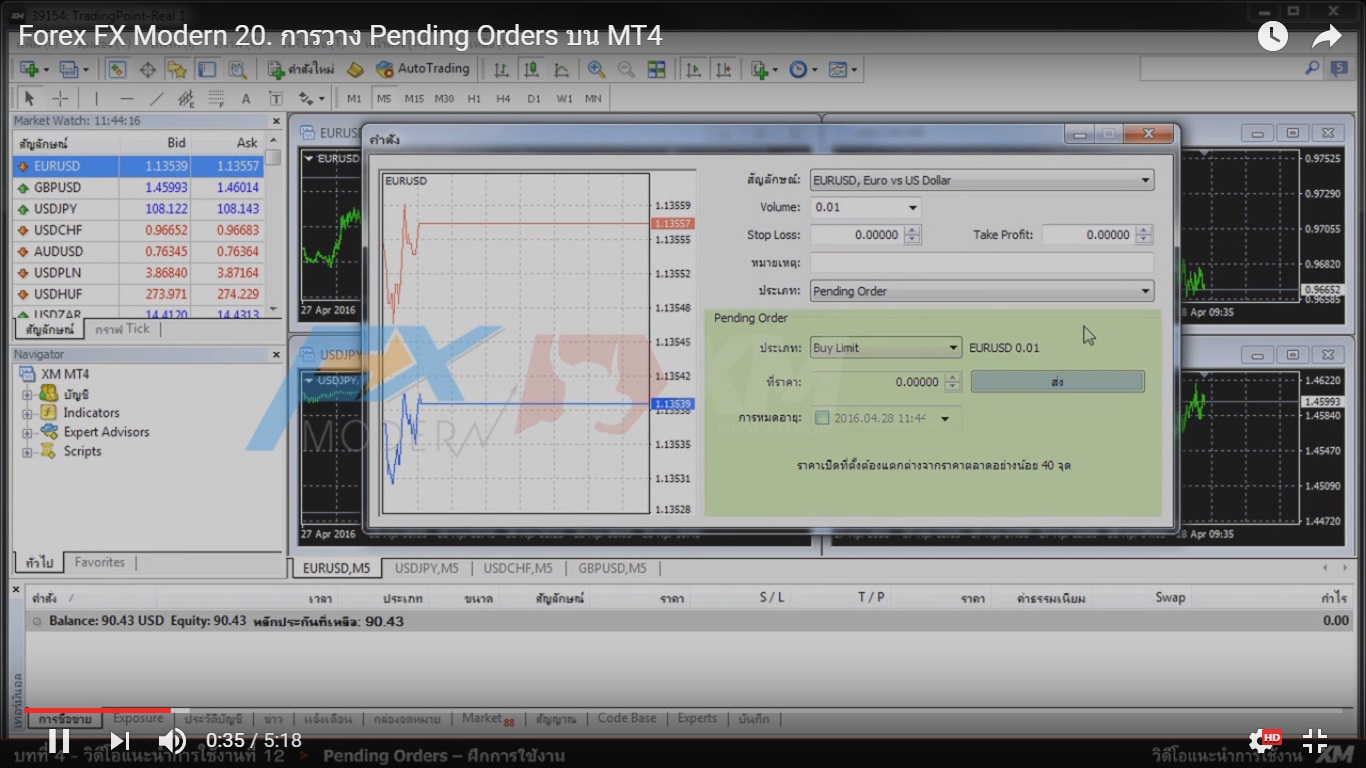Select the trendline drawing tool

[x=156, y=98]
